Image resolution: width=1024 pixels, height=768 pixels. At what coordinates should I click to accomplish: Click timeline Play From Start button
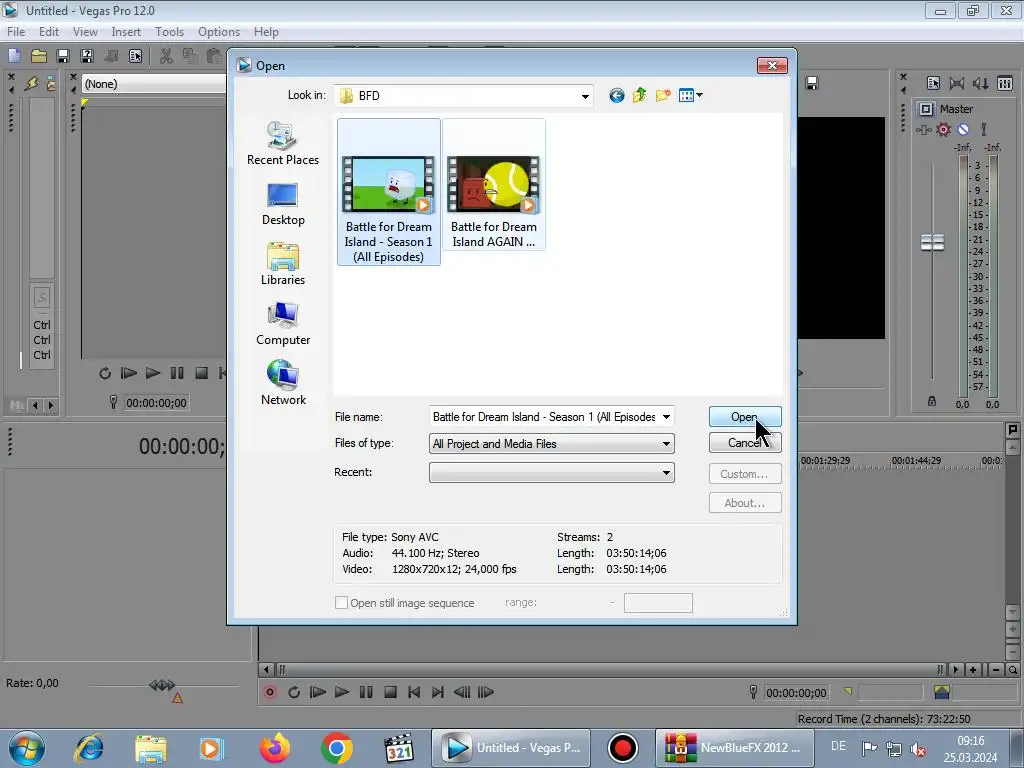317,692
